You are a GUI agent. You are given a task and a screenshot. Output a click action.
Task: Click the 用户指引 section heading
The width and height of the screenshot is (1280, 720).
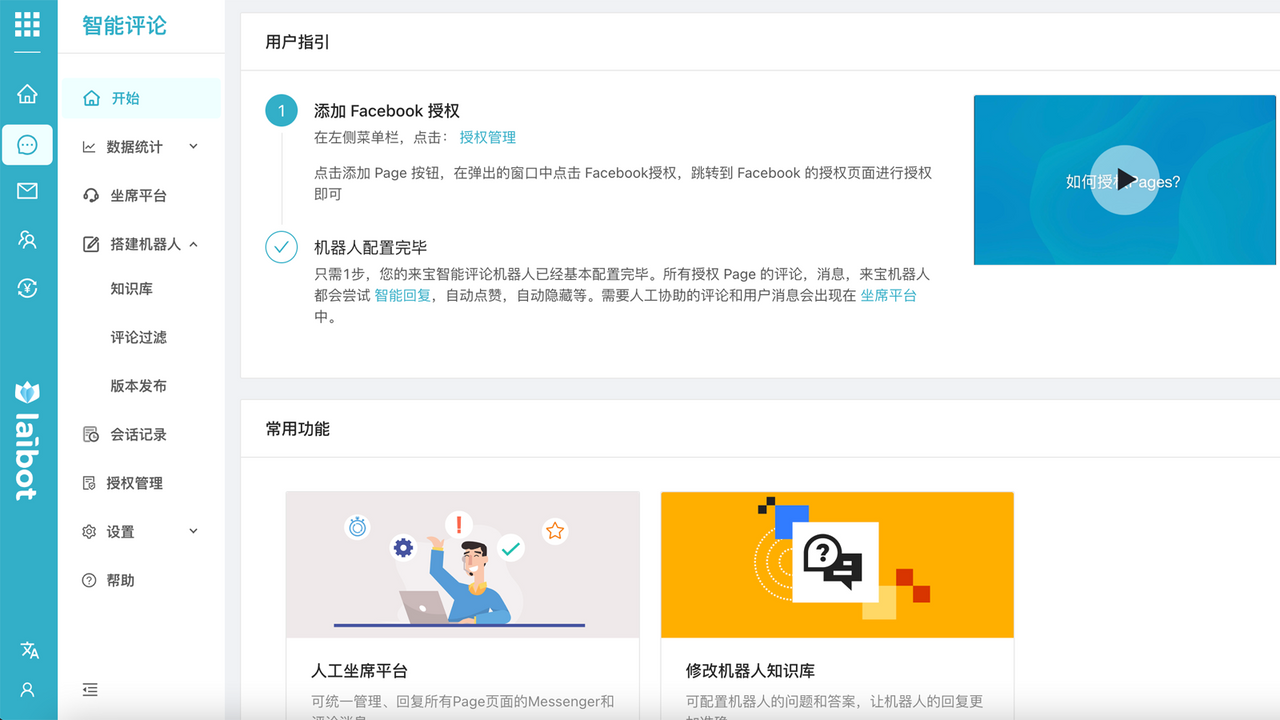pos(297,42)
